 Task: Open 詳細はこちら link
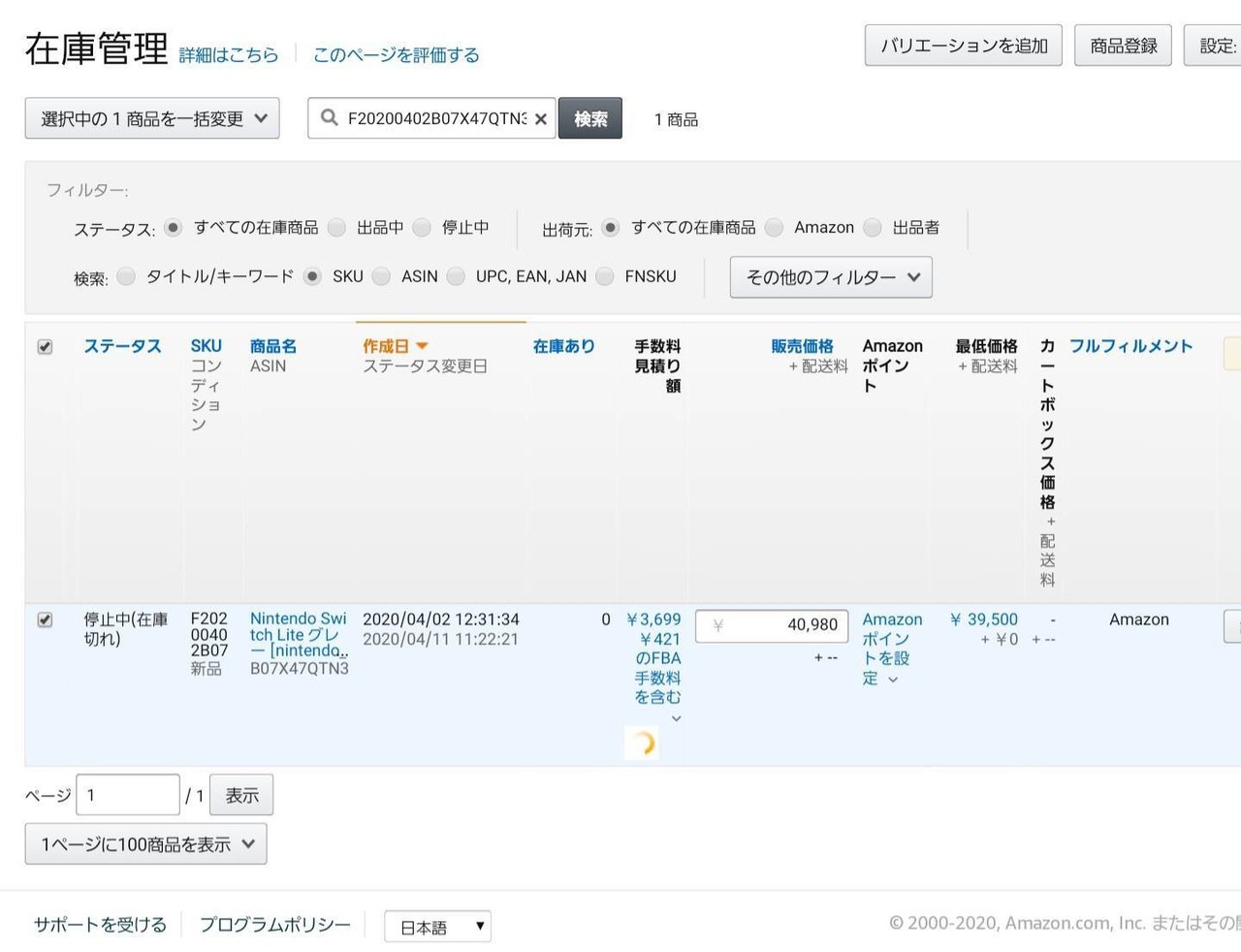tap(229, 55)
